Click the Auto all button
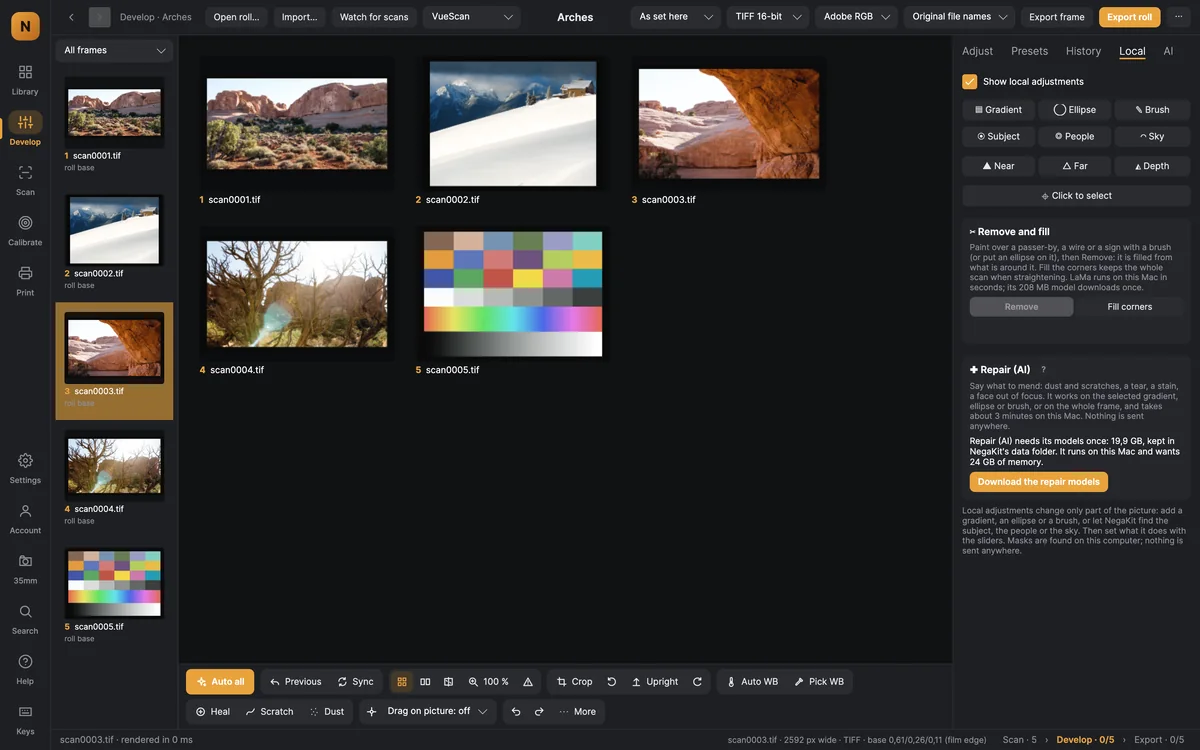The height and width of the screenshot is (750, 1200). pos(220,682)
